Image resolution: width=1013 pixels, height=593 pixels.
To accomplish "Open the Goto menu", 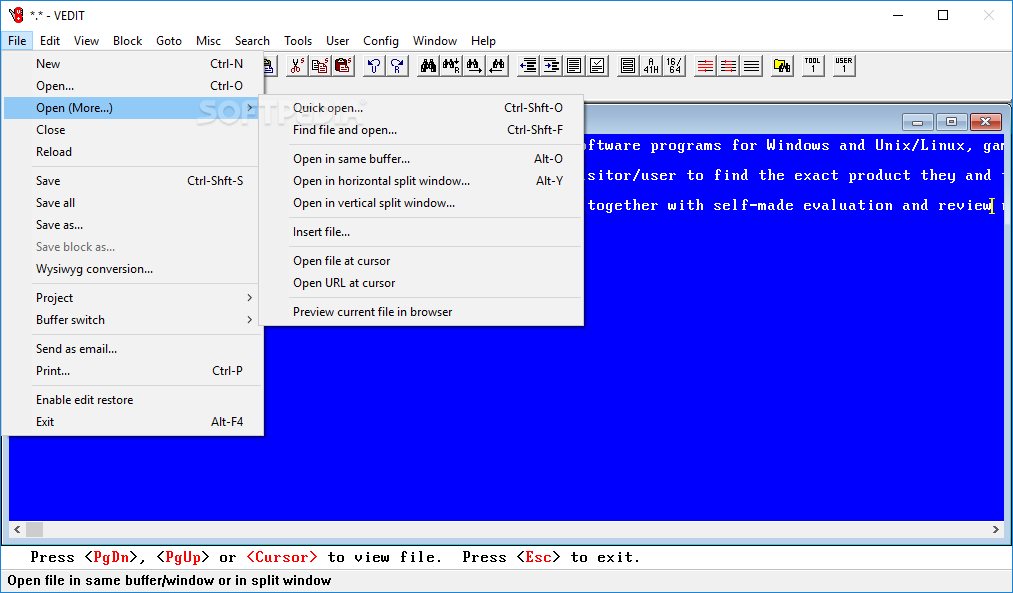I will [169, 41].
